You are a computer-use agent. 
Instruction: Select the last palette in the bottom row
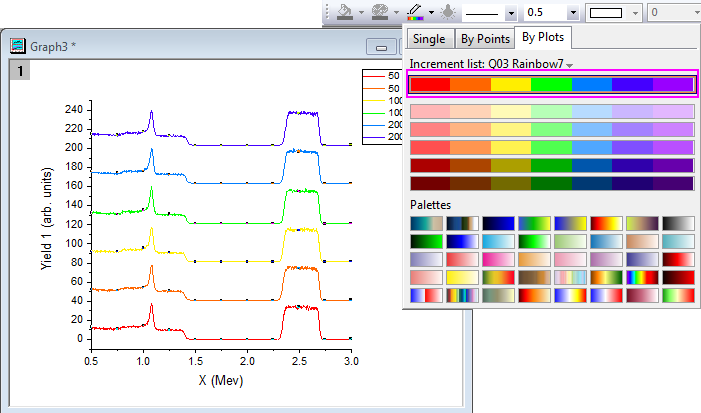pos(678,295)
